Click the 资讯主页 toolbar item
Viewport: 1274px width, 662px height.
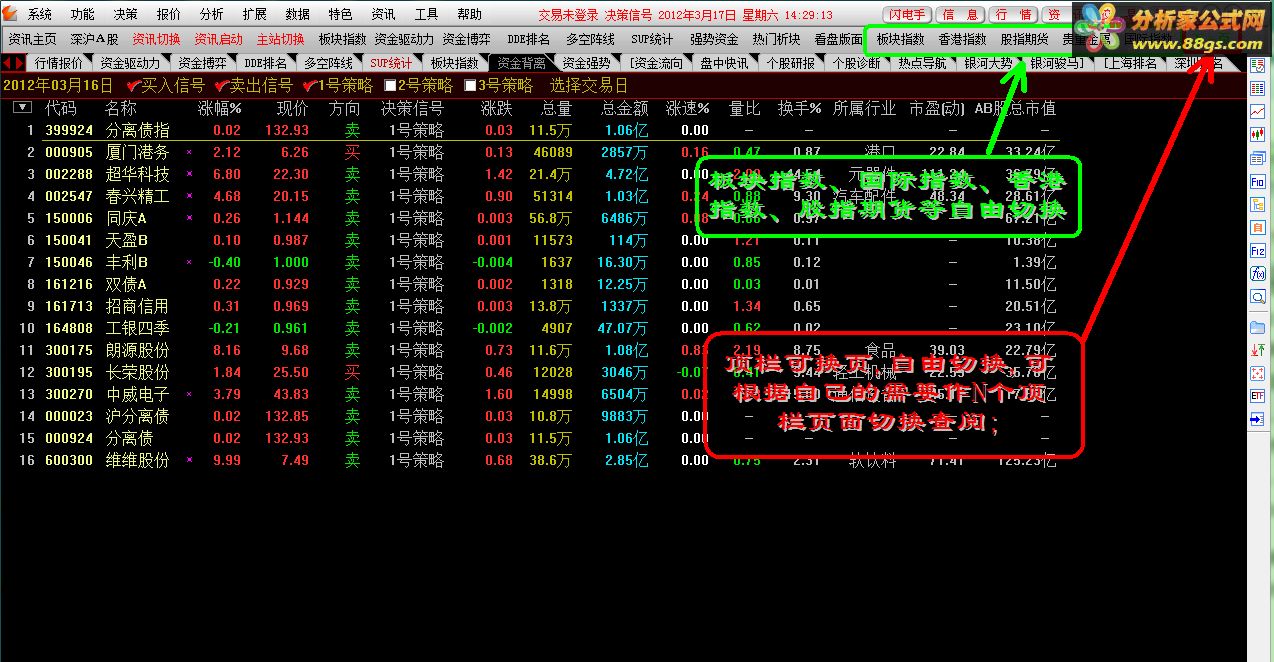click(x=33, y=39)
